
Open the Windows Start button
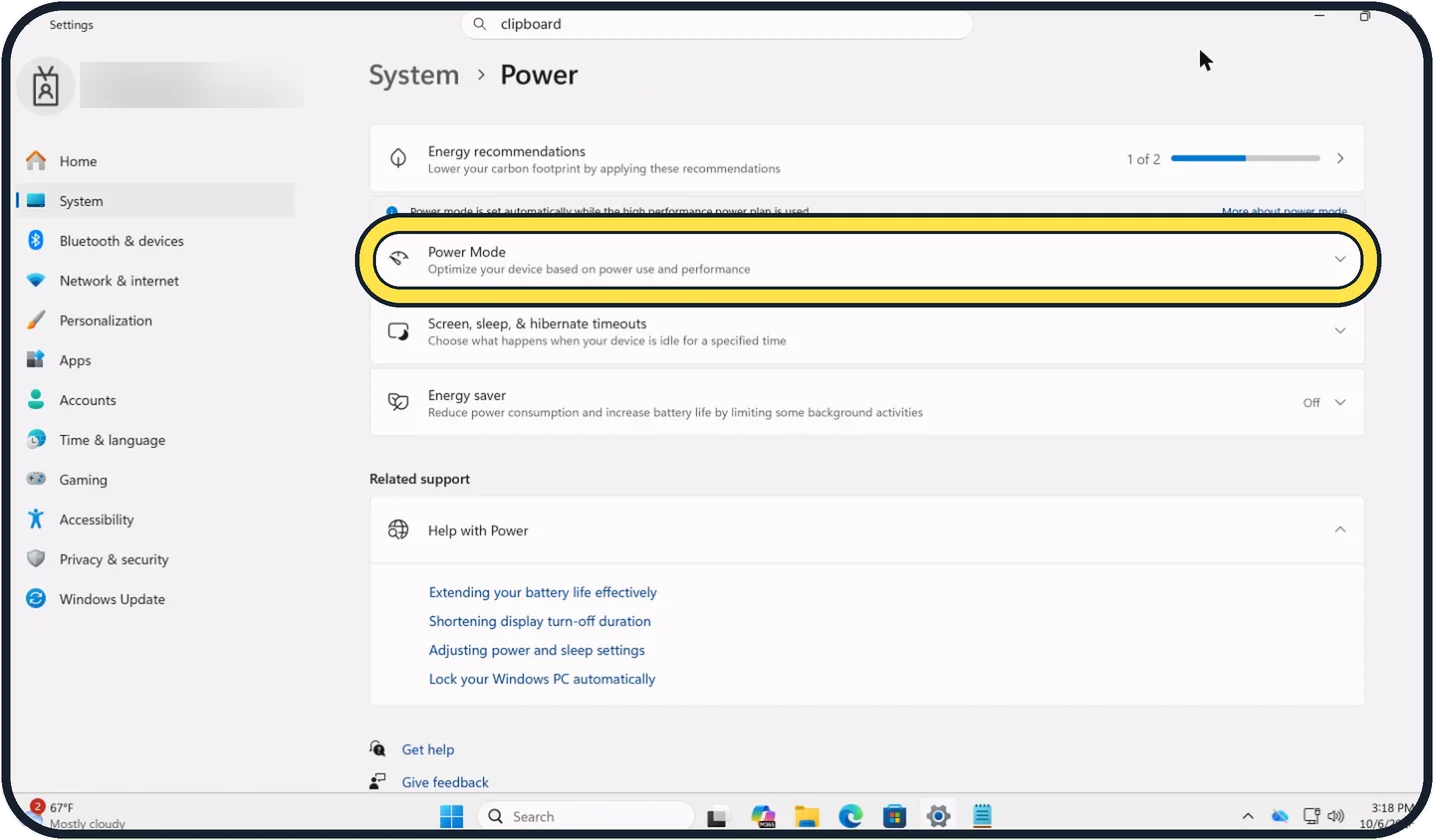coord(451,816)
